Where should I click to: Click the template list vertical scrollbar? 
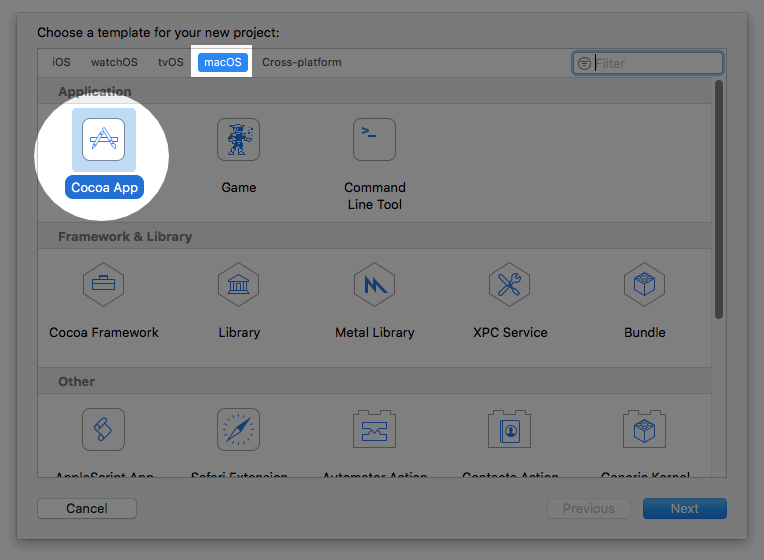[718, 200]
